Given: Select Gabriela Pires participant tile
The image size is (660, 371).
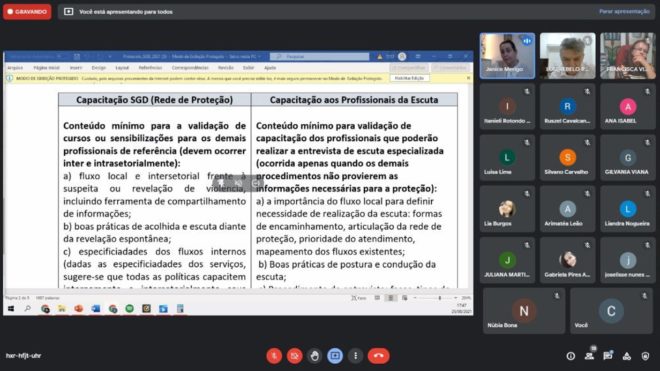Looking at the screenshot, I should click(567, 260).
